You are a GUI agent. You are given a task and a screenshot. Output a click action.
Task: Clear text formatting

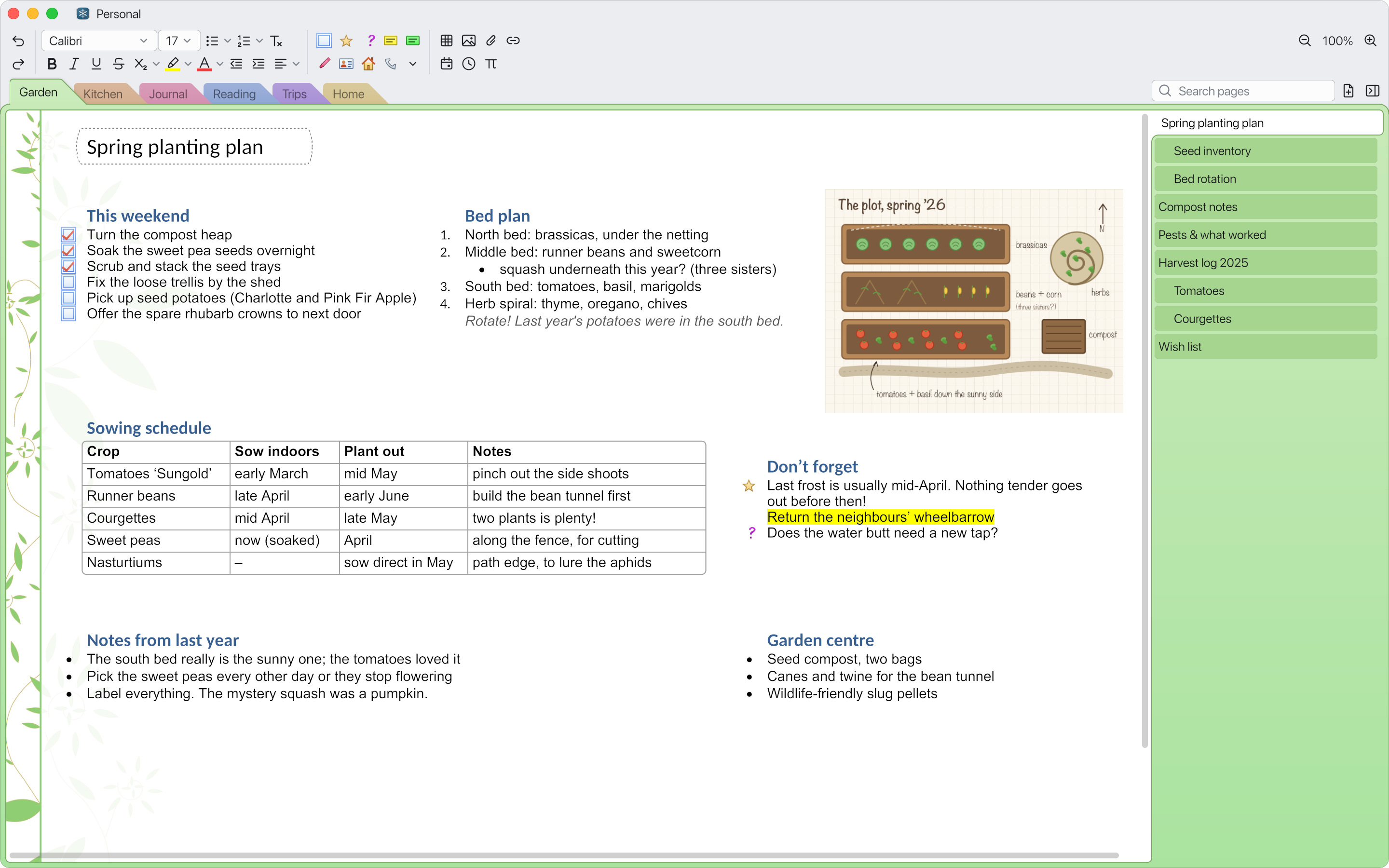[x=276, y=41]
